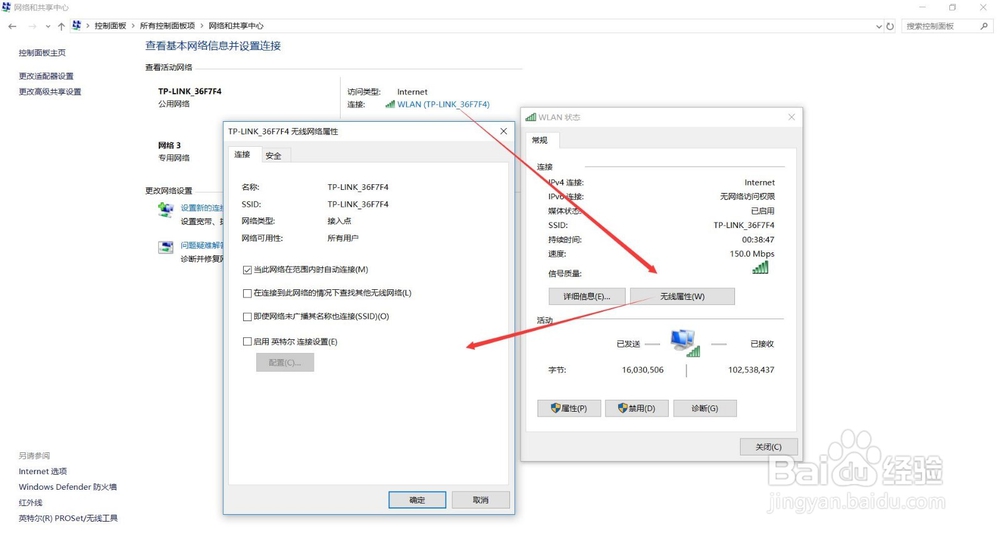Image resolution: width=1000 pixels, height=536 pixels.
Task: Click 问题疑难解答 troubleshooter icon
Action: coord(166,247)
